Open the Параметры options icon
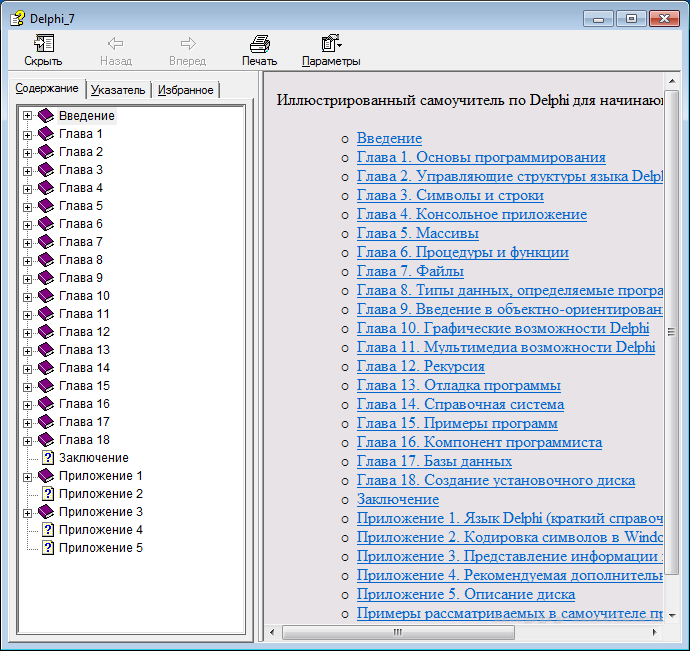690x651 pixels. point(331,43)
